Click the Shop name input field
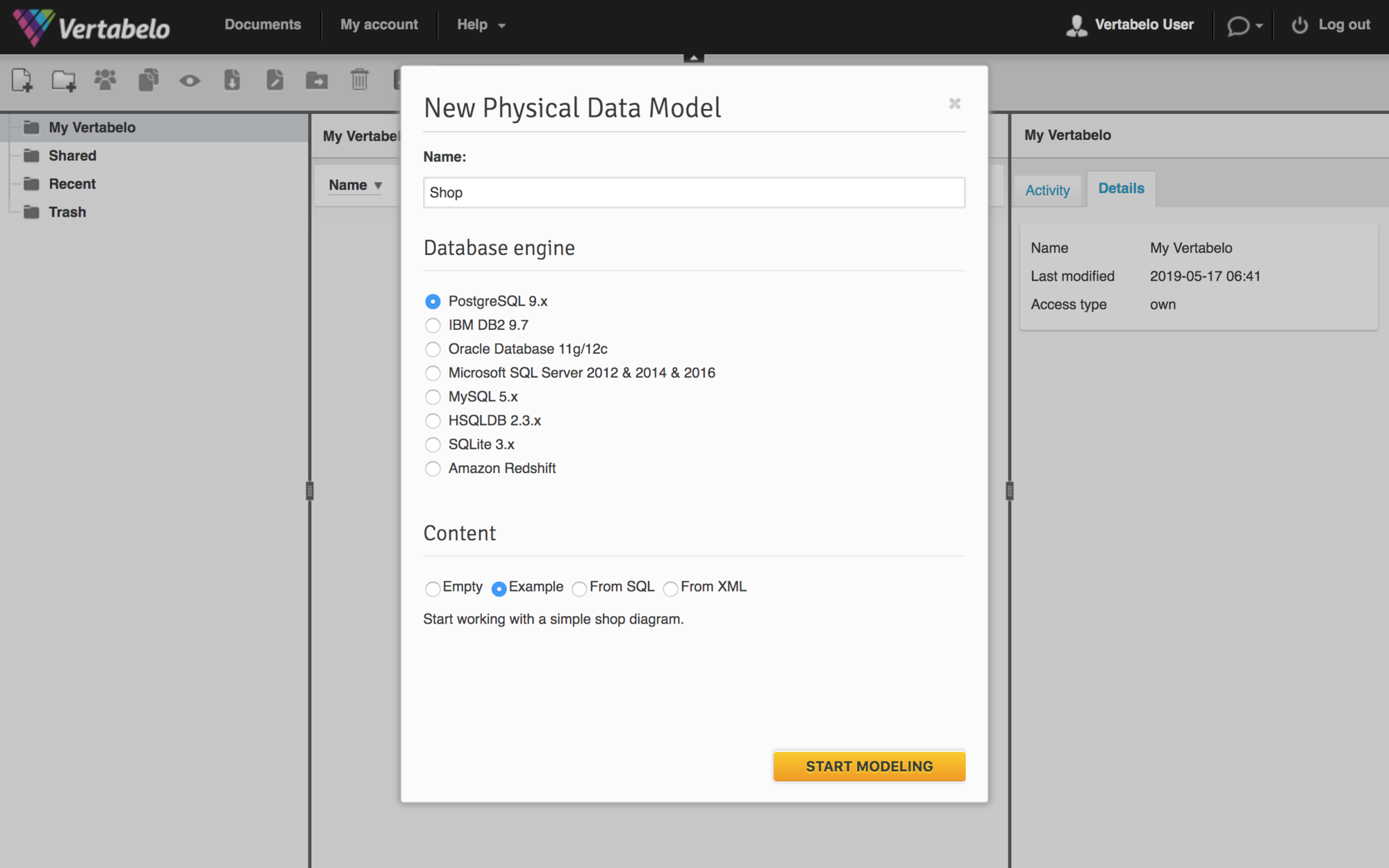Viewport: 1389px width, 868px height. (694, 192)
